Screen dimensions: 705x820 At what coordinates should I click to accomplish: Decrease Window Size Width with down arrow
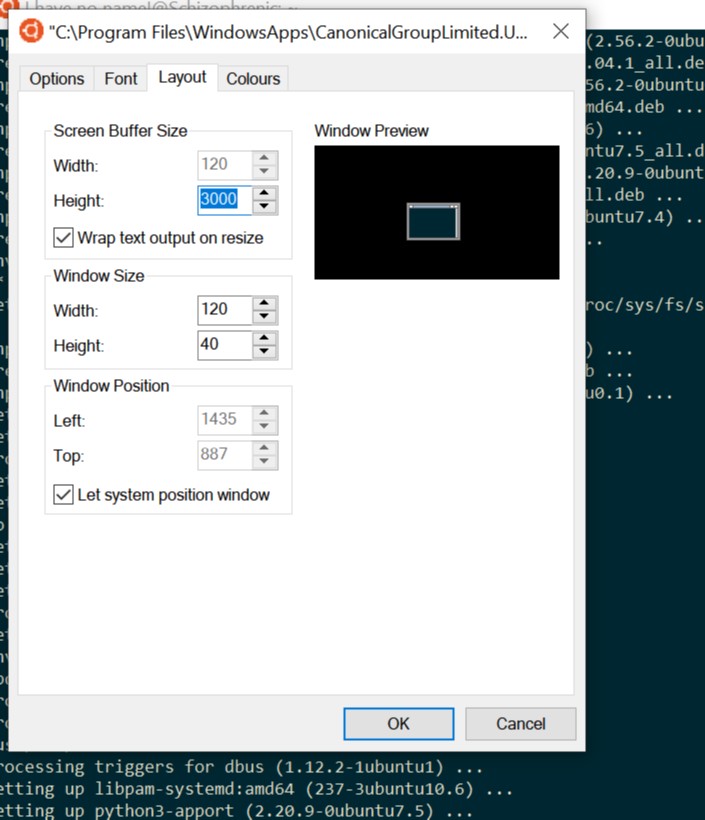tap(265, 316)
